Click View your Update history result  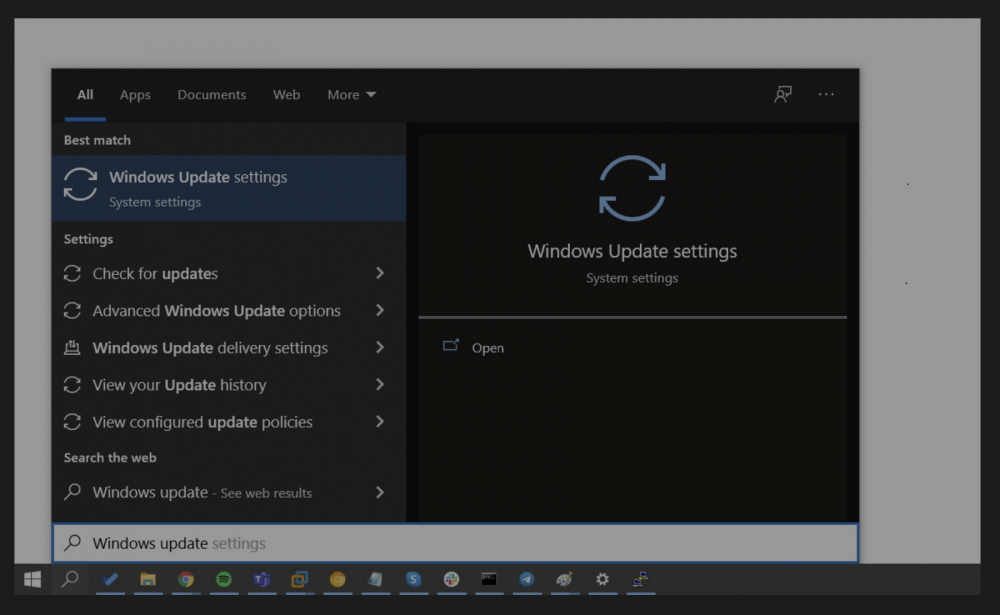[x=179, y=385]
